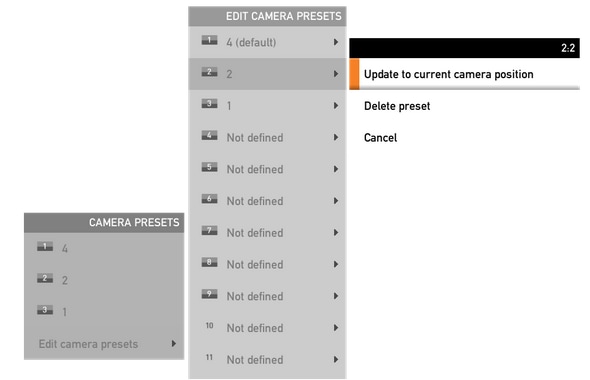Expand arrow for preset 11 Not defined
Viewport: 590px width, 380px height.
[x=336, y=359]
